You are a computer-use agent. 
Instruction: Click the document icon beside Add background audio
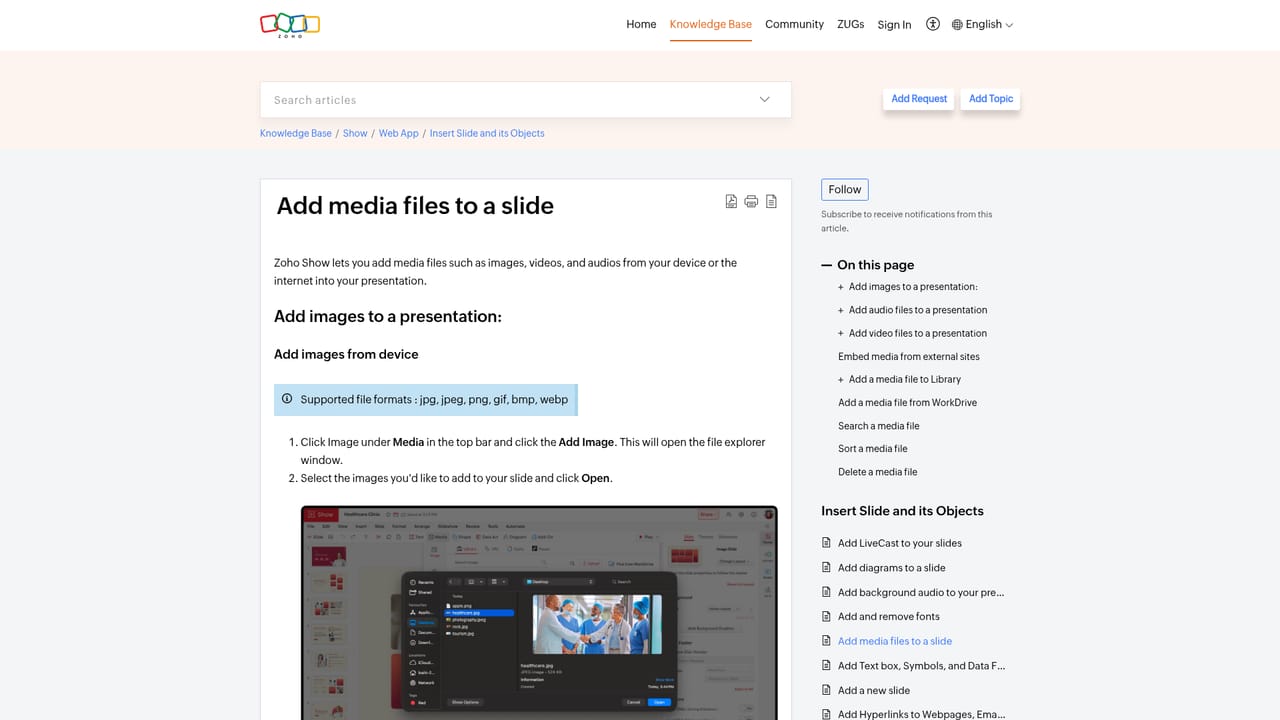point(826,592)
